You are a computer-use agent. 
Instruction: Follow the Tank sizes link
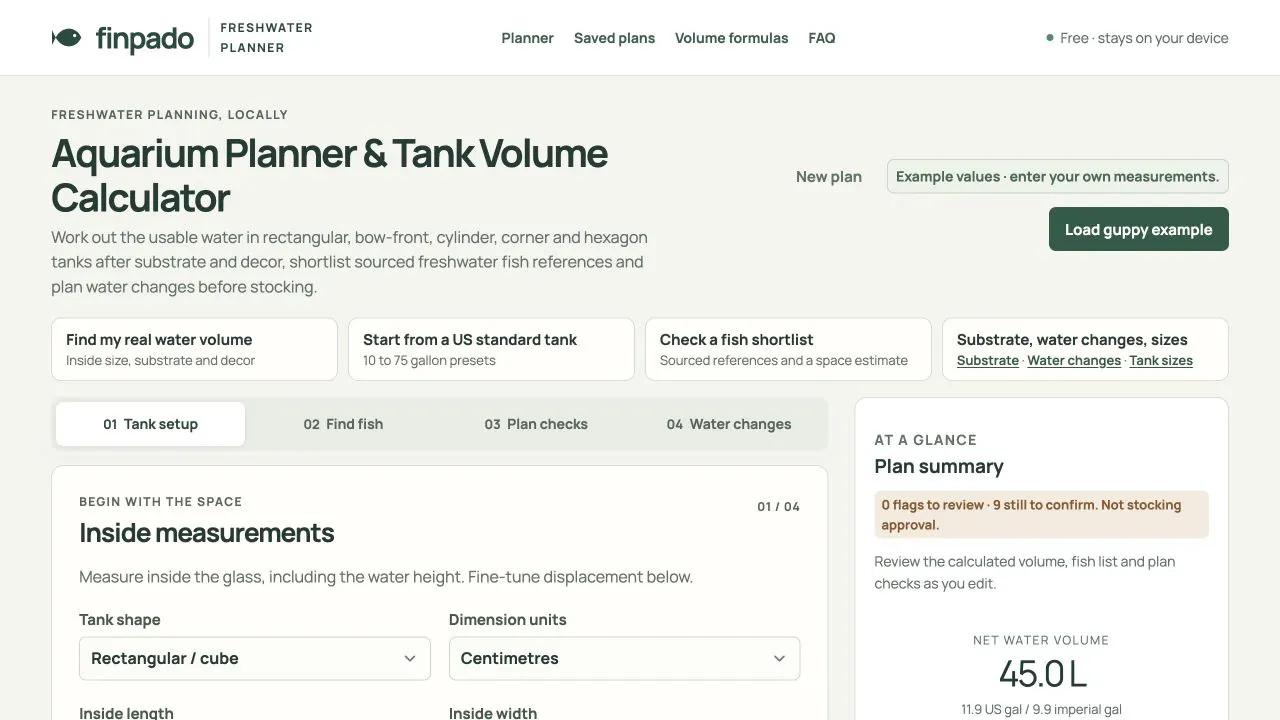point(1161,361)
